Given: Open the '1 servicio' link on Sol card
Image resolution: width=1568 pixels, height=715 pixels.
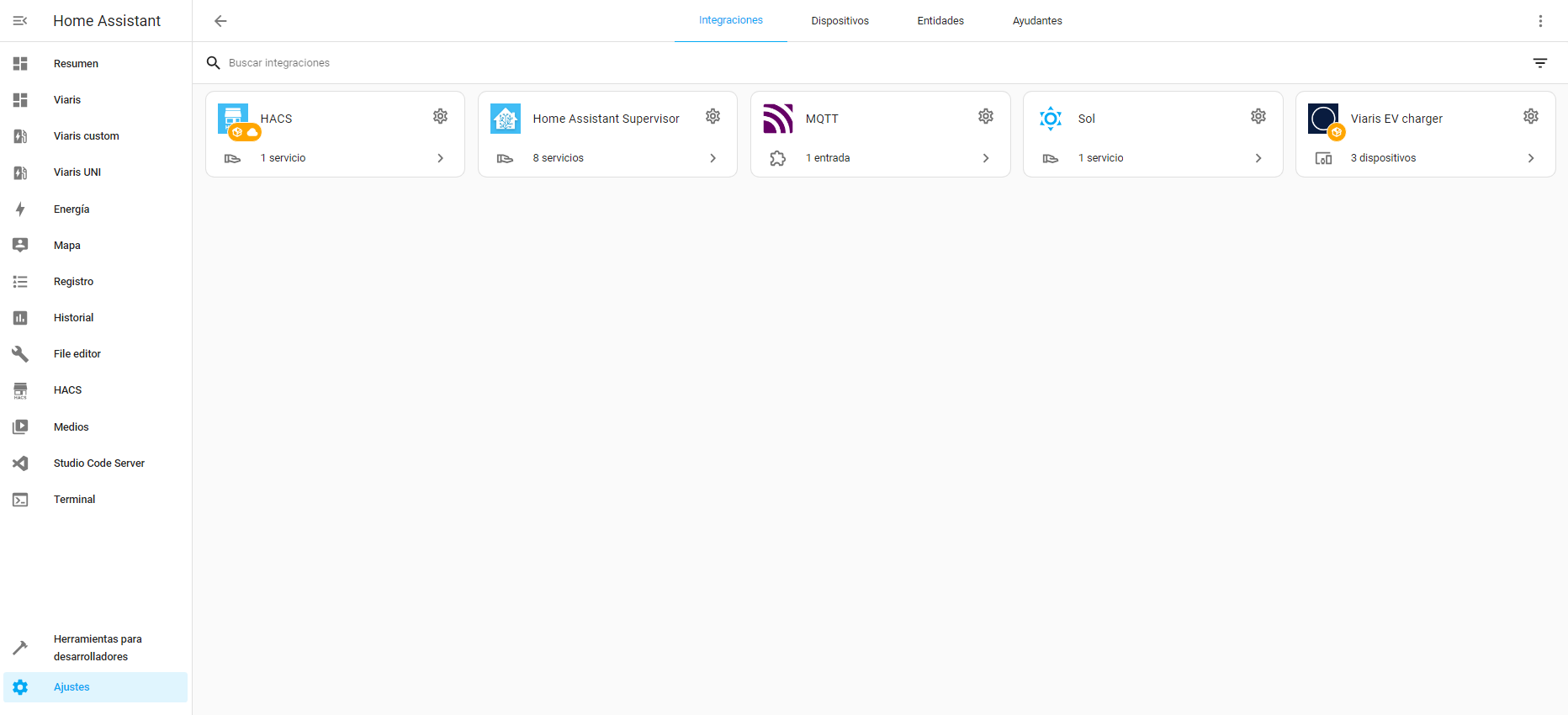Looking at the screenshot, I should tap(1101, 158).
